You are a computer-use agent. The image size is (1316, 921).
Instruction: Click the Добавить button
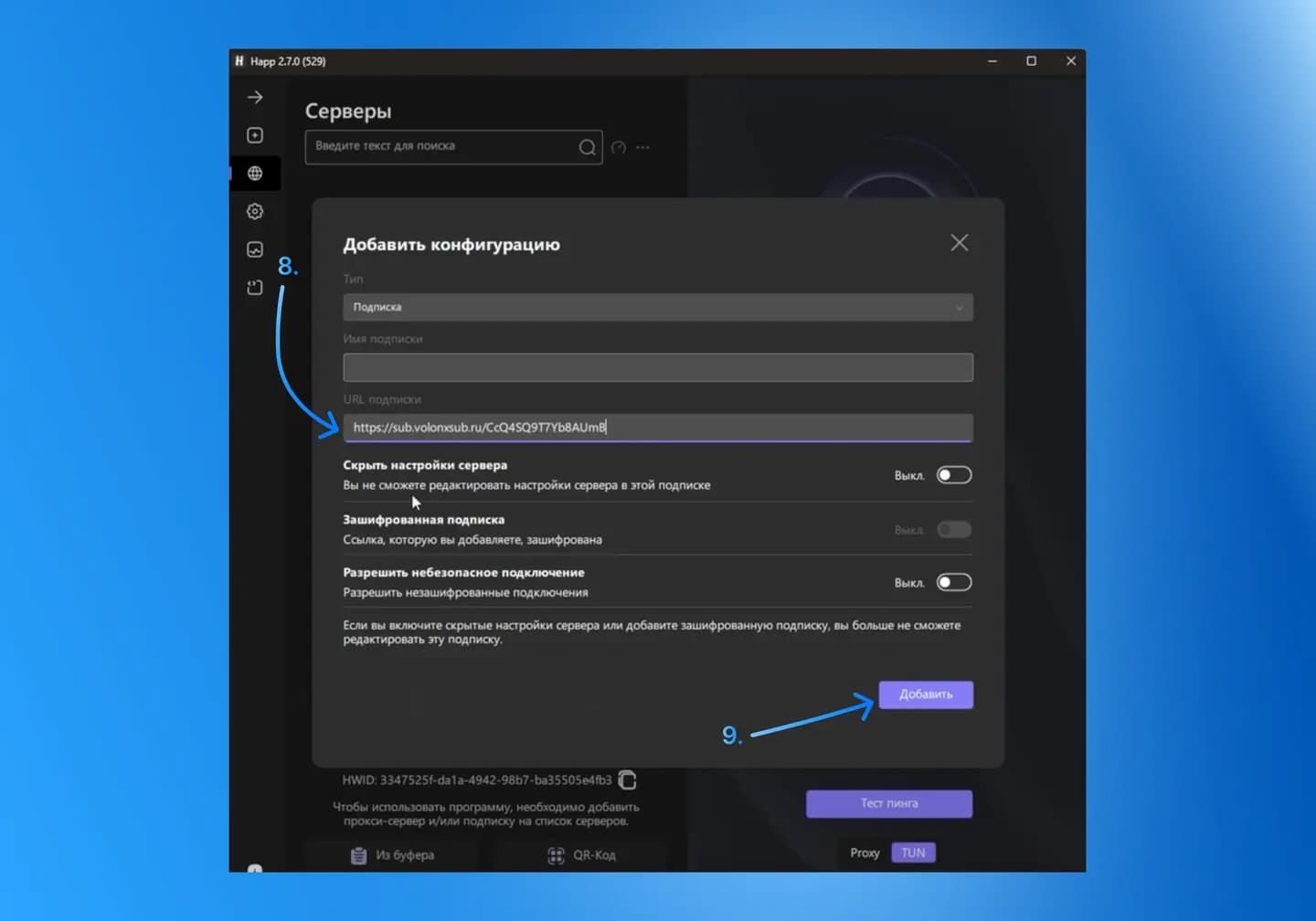[926, 694]
